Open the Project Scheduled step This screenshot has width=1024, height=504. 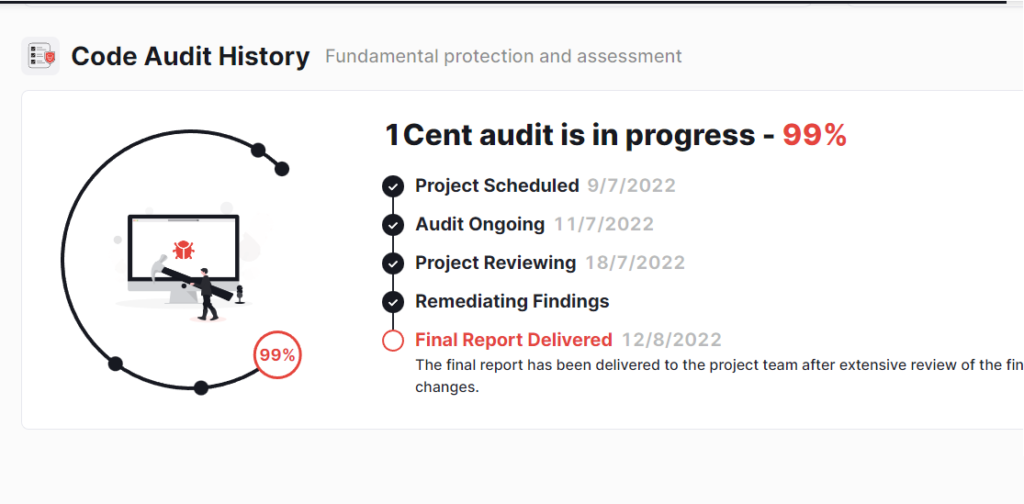pos(497,186)
